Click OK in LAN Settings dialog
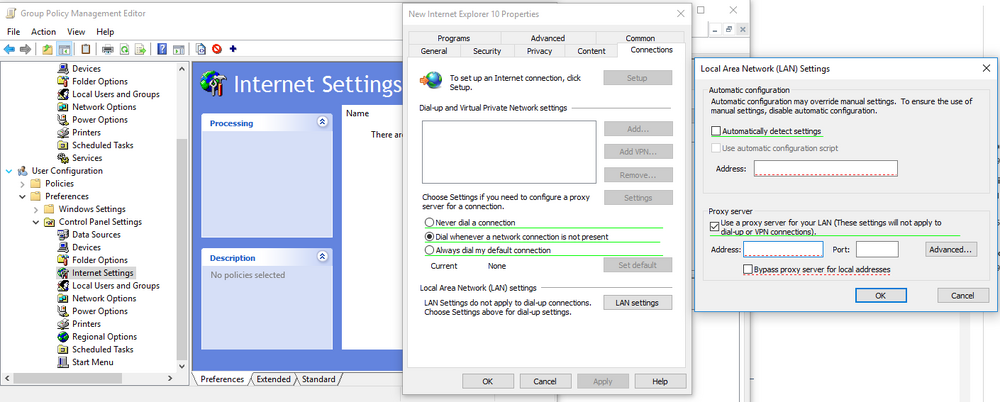The image size is (1000, 402). pyautogui.click(x=880, y=295)
